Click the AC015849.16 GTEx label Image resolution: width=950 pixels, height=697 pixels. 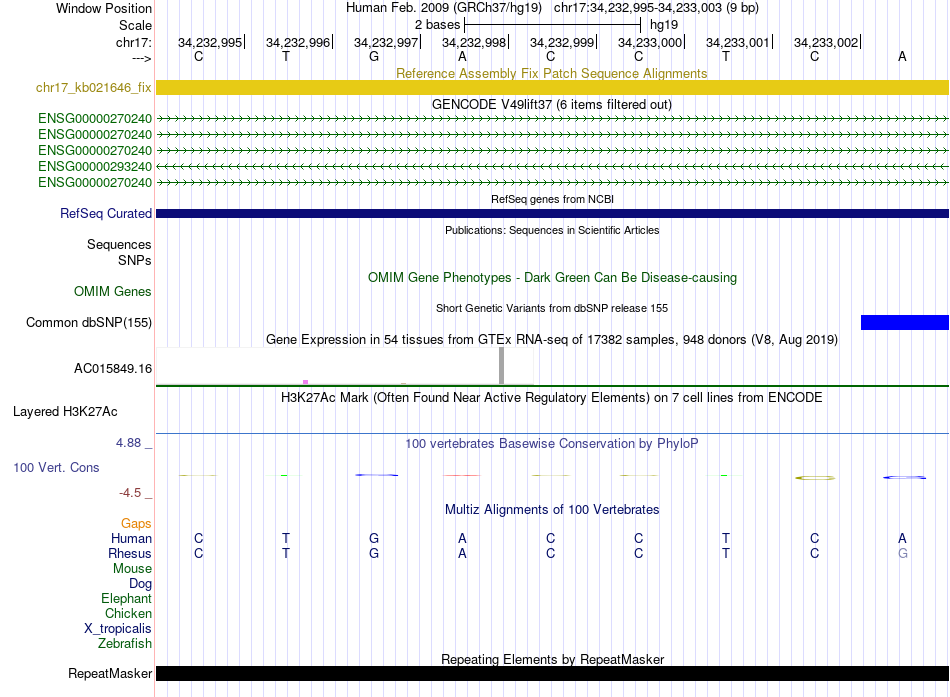(113, 369)
